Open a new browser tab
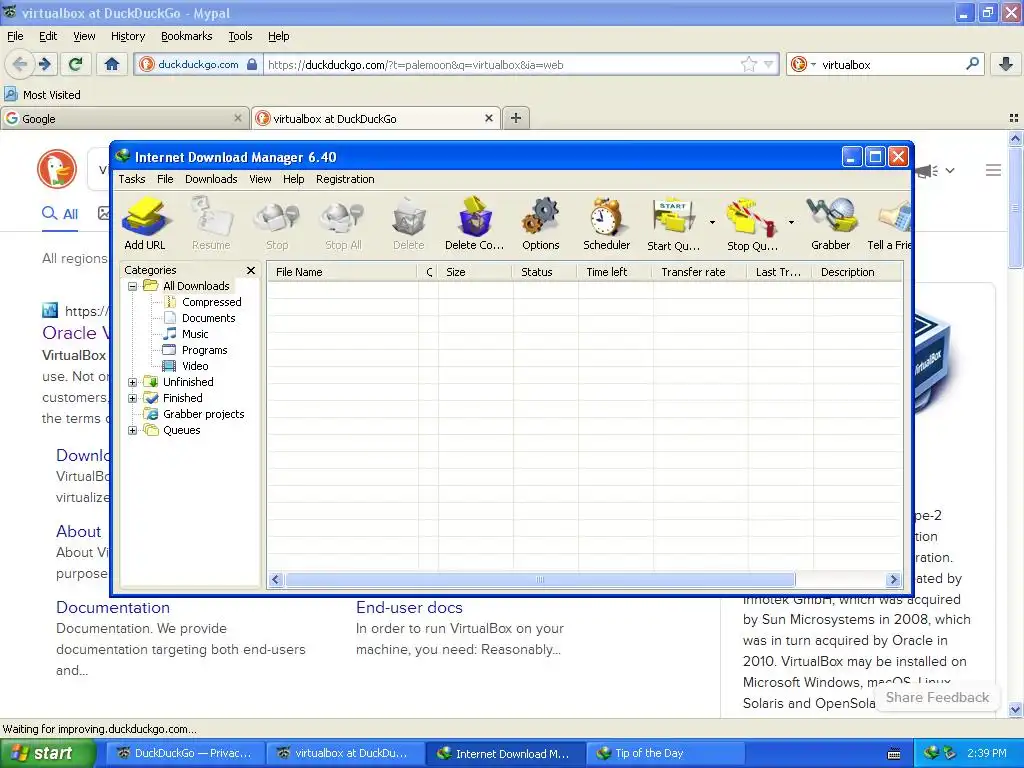1024x768 pixels. tap(516, 118)
